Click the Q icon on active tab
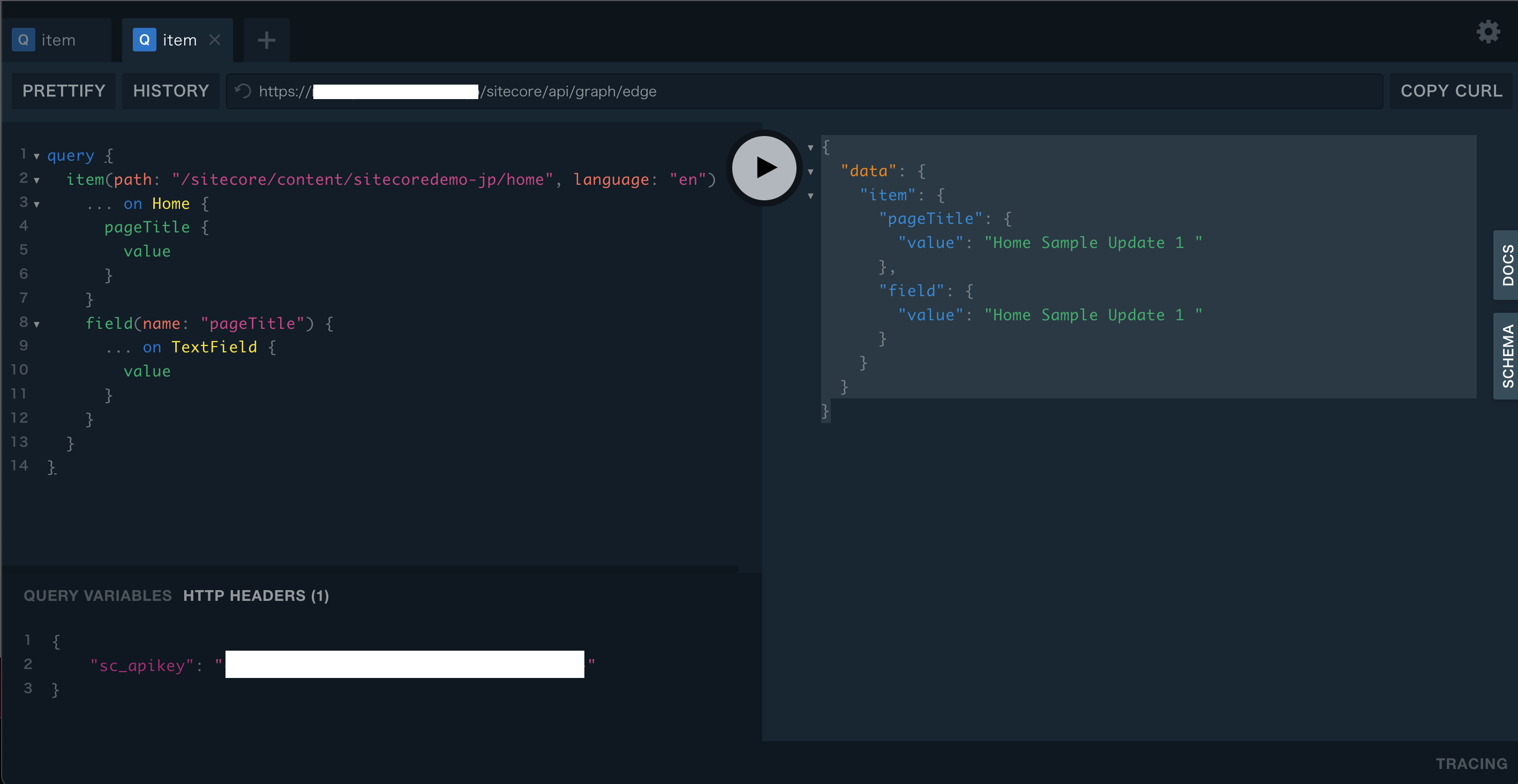The image size is (1518, 784). click(x=145, y=40)
